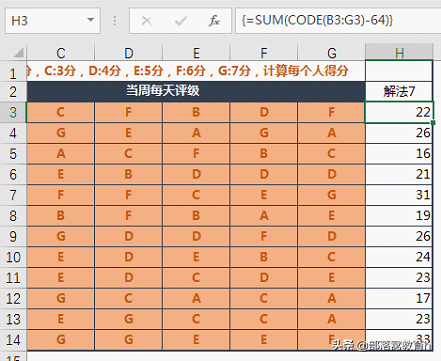Screen dimensions: 441x361
Task: Click cell C3 containing C
Action: (x=61, y=112)
